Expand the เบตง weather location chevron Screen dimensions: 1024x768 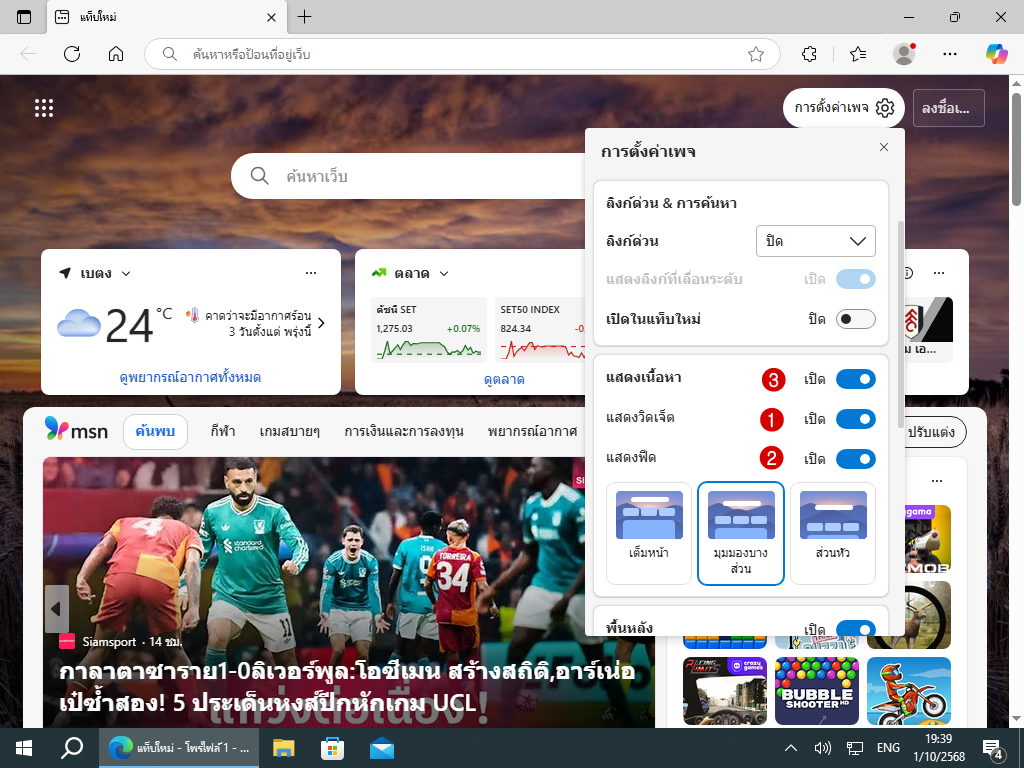coord(126,274)
